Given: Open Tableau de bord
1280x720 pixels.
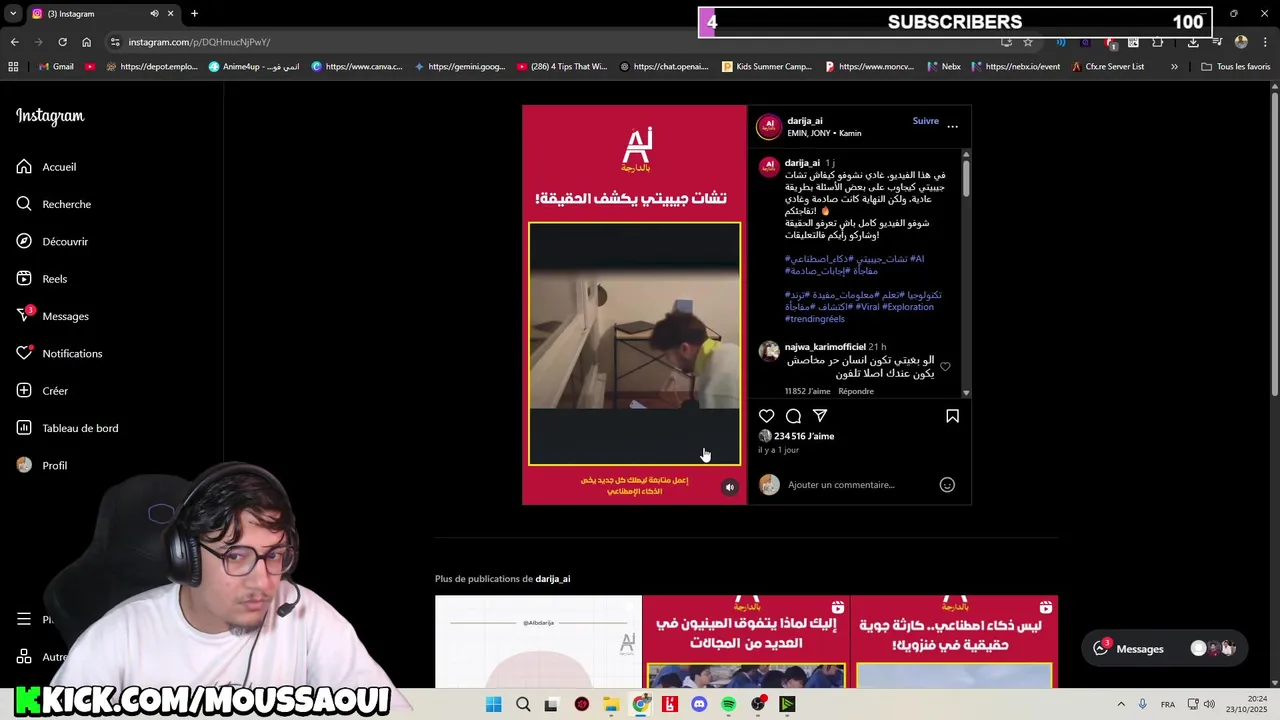Looking at the screenshot, I should (x=67, y=428).
